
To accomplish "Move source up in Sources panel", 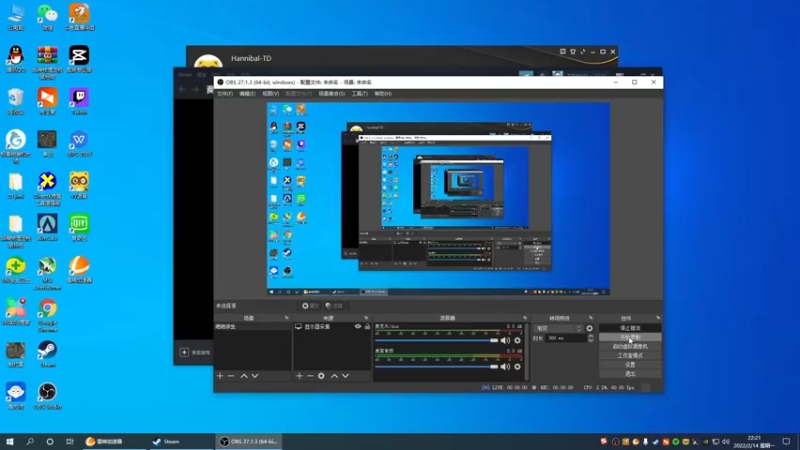I will (334, 376).
